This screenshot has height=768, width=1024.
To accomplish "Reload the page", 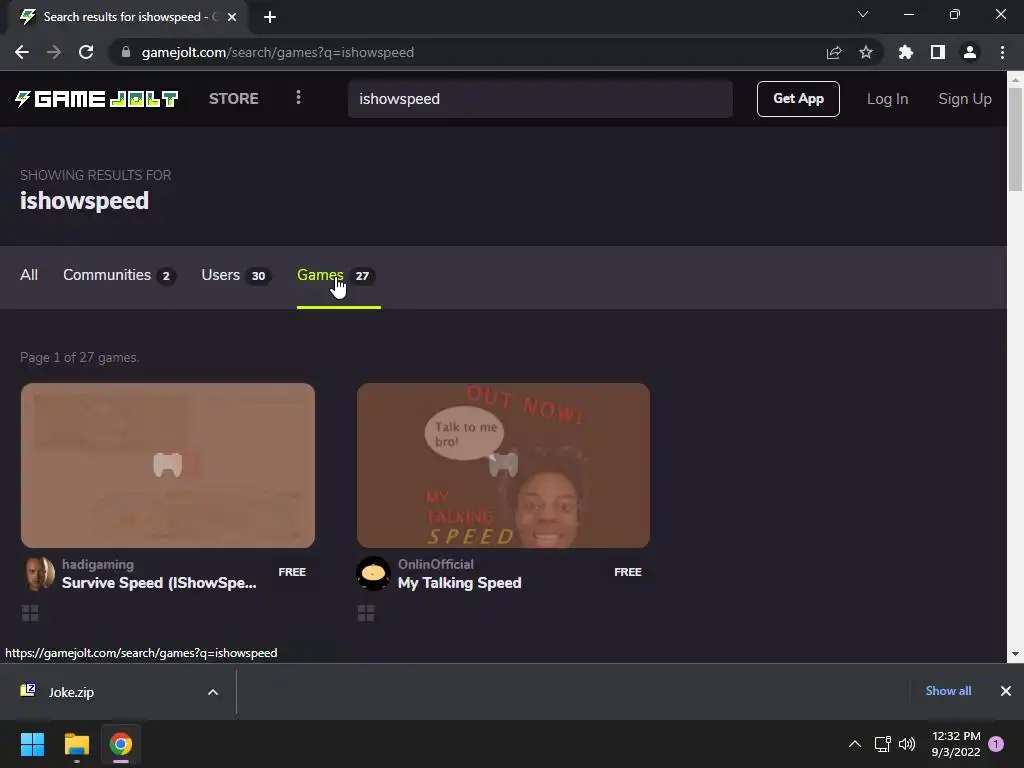I will (x=86, y=52).
